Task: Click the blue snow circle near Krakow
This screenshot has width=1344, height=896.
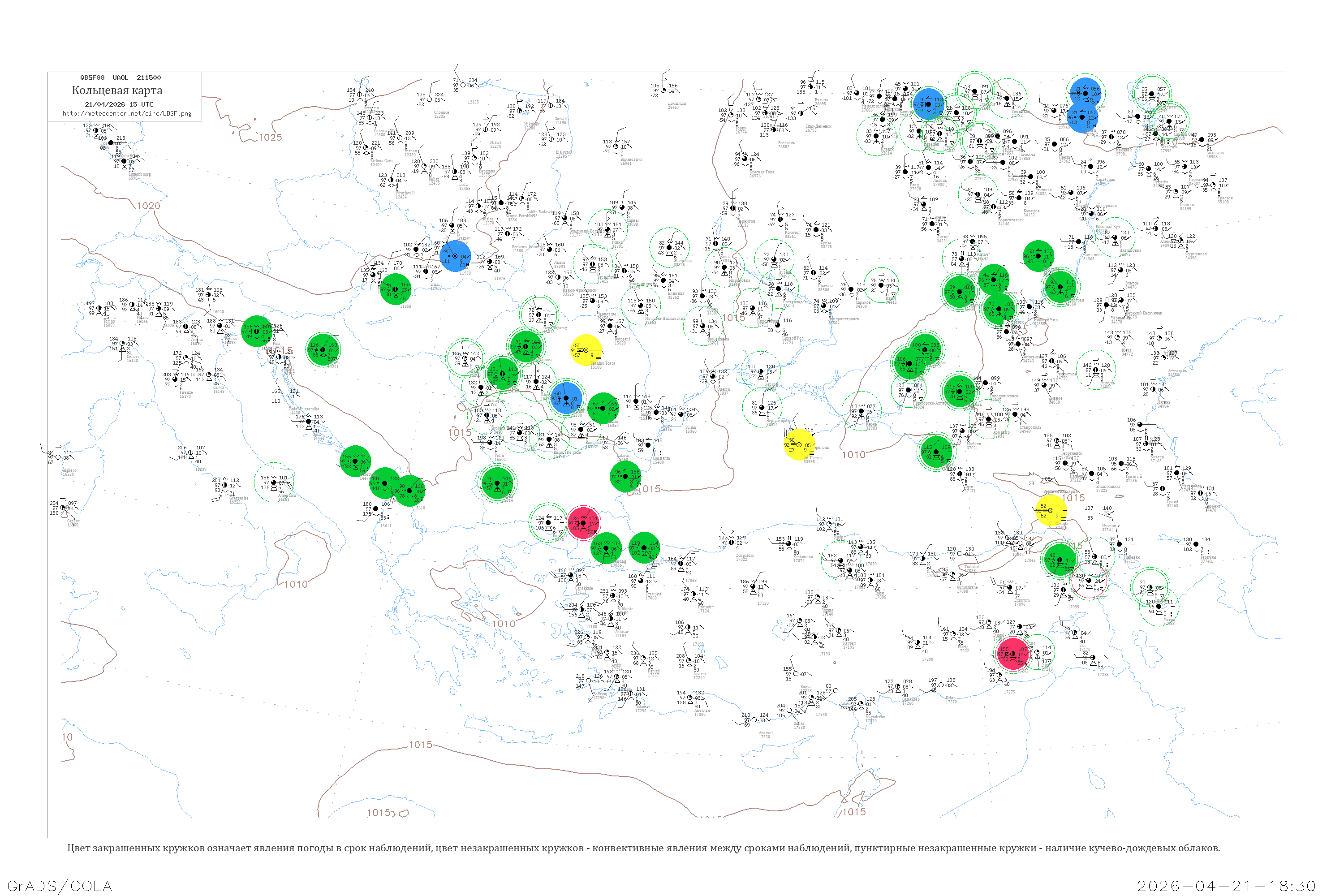Action: (456, 255)
